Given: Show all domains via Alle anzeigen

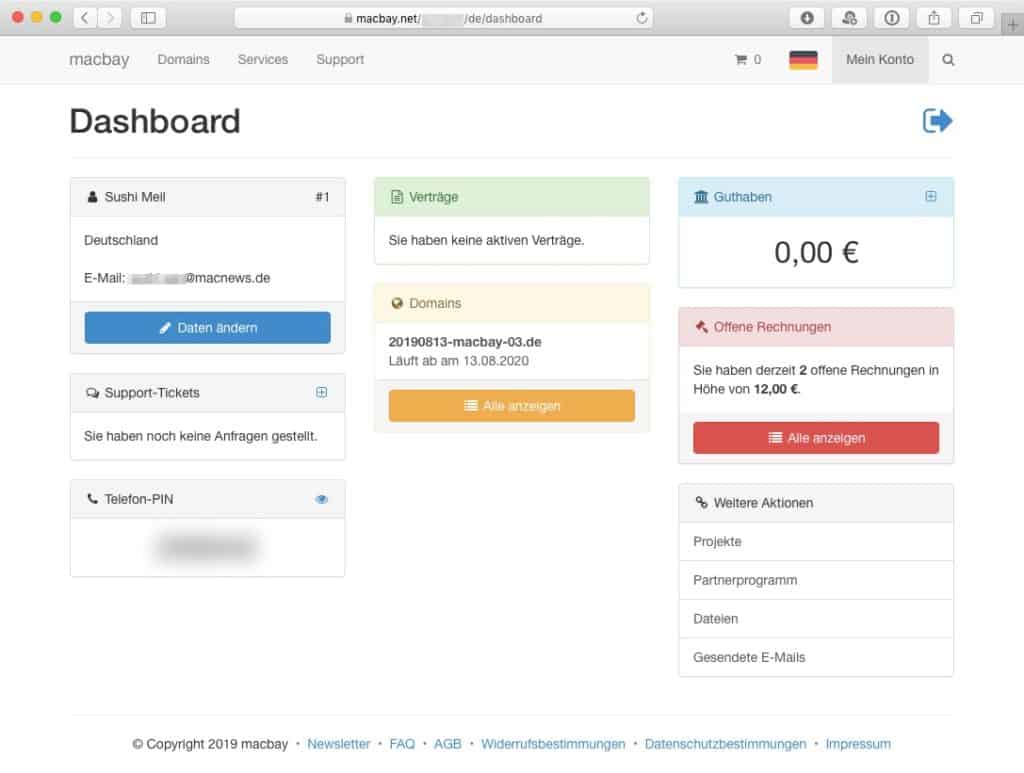Looking at the screenshot, I should (511, 405).
